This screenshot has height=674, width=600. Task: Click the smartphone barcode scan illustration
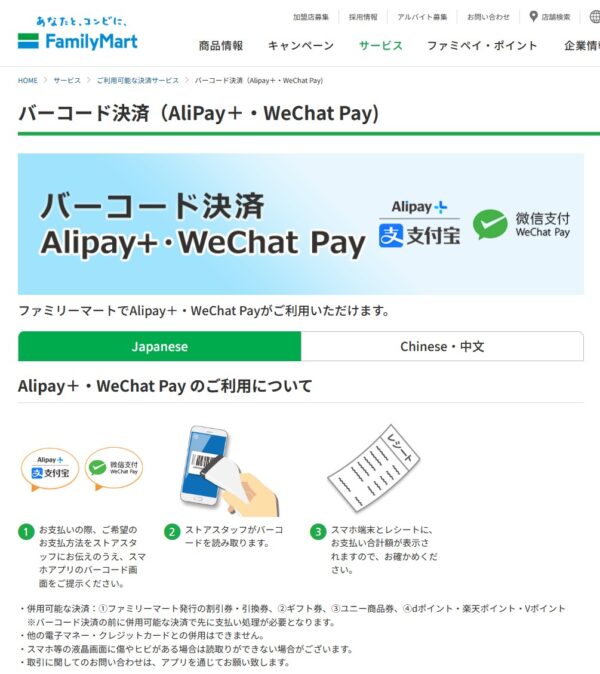(229, 471)
